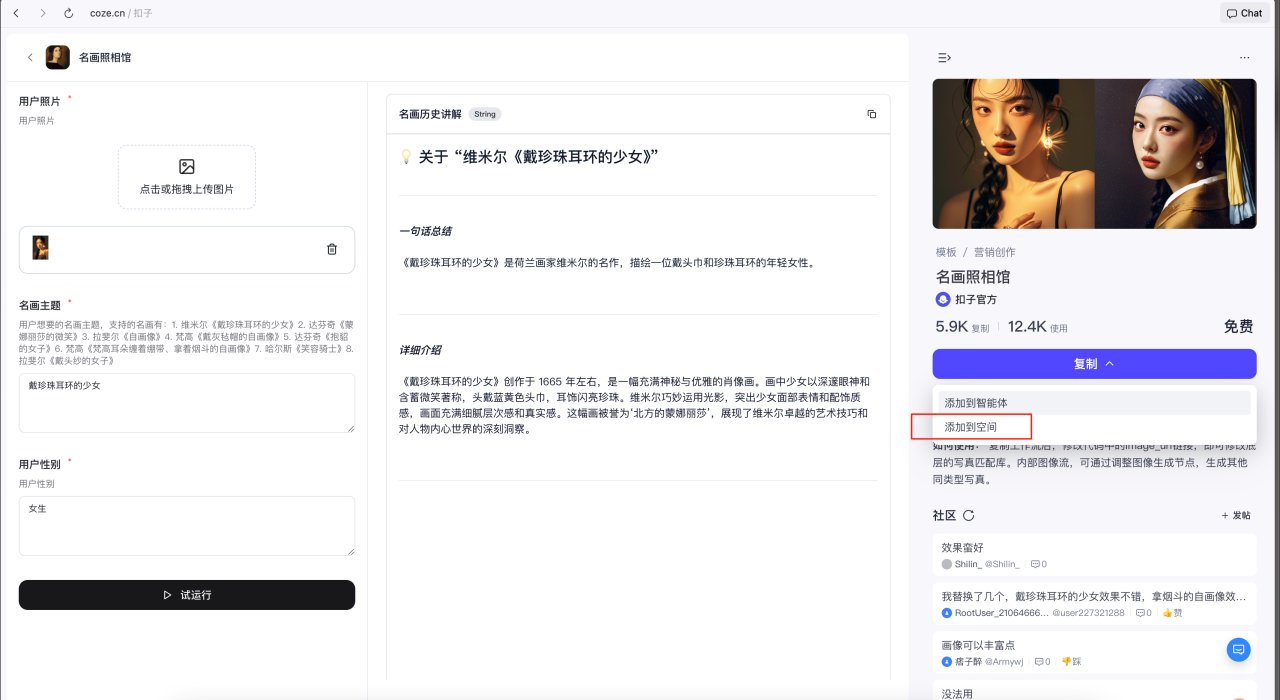The width and height of the screenshot is (1280, 700).
Task: Click the 模板 breadcrumb link
Action: [946, 252]
